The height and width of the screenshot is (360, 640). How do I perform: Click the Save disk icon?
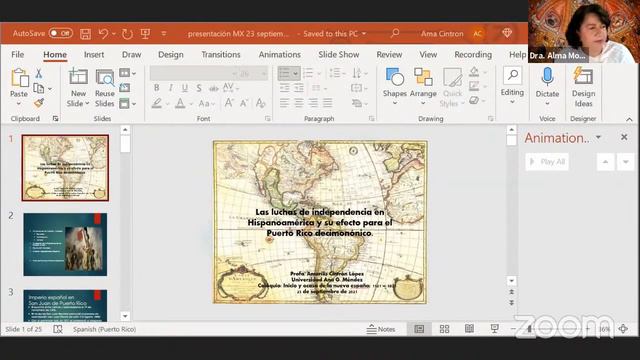point(85,33)
